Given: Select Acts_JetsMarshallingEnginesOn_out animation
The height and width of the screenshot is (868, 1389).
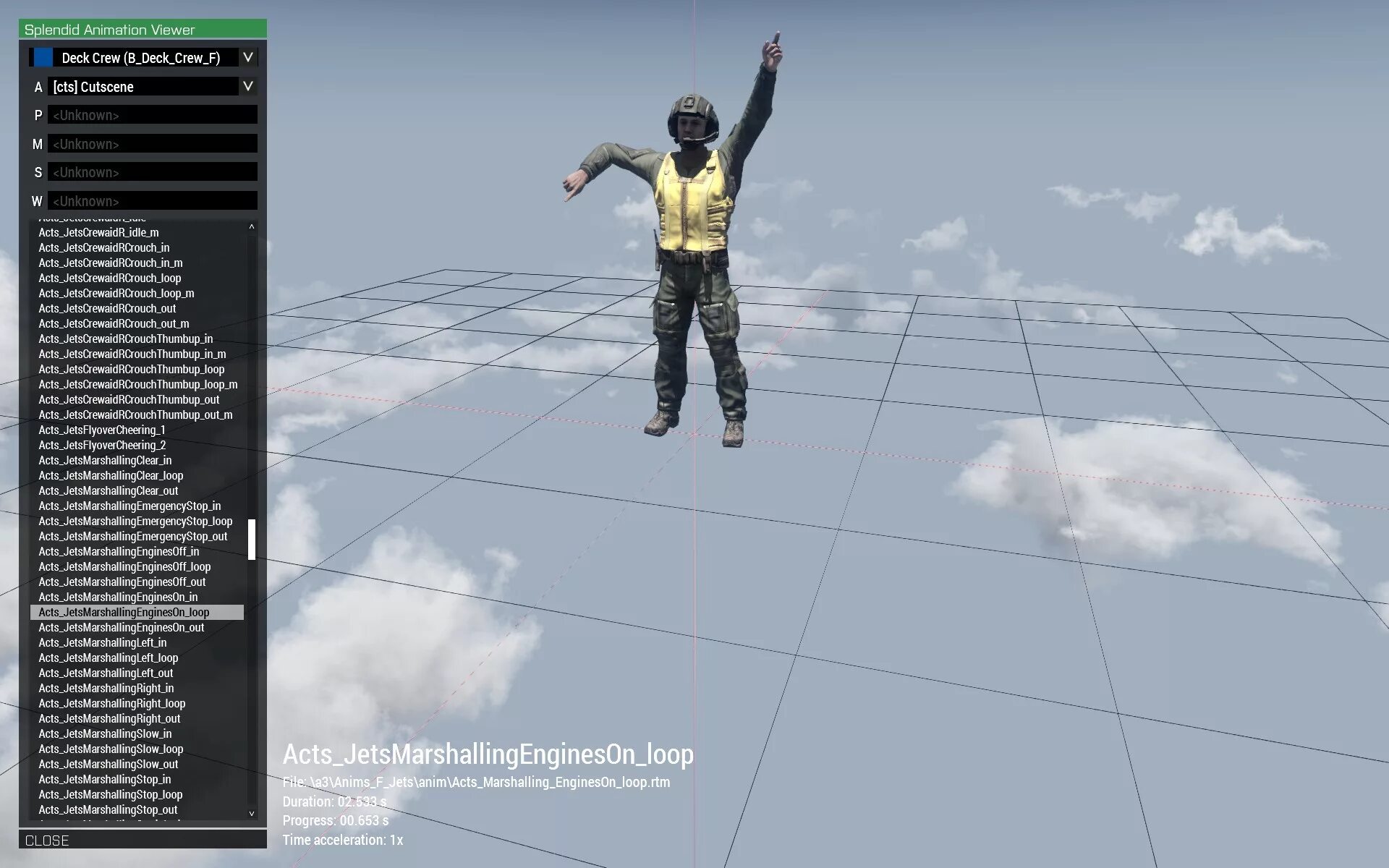Looking at the screenshot, I should click(x=121, y=627).
